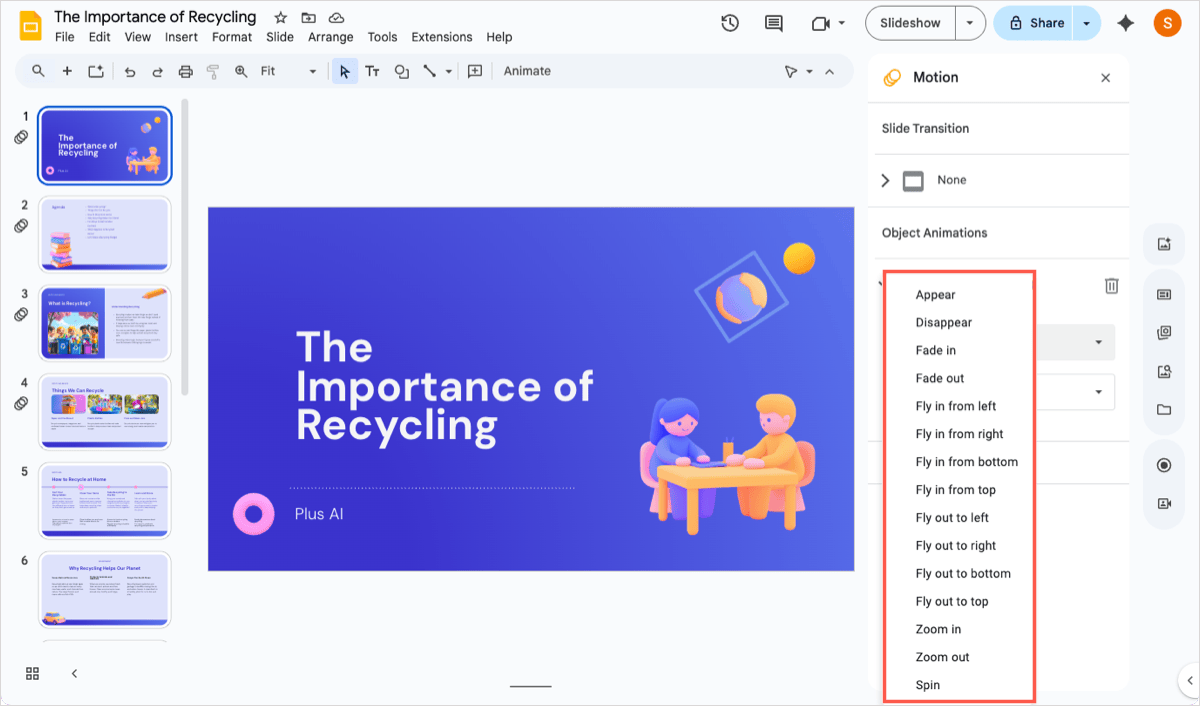1200x706 pixels.
Task: Open grid view icon at bottom left
Action: pos(33,673)
